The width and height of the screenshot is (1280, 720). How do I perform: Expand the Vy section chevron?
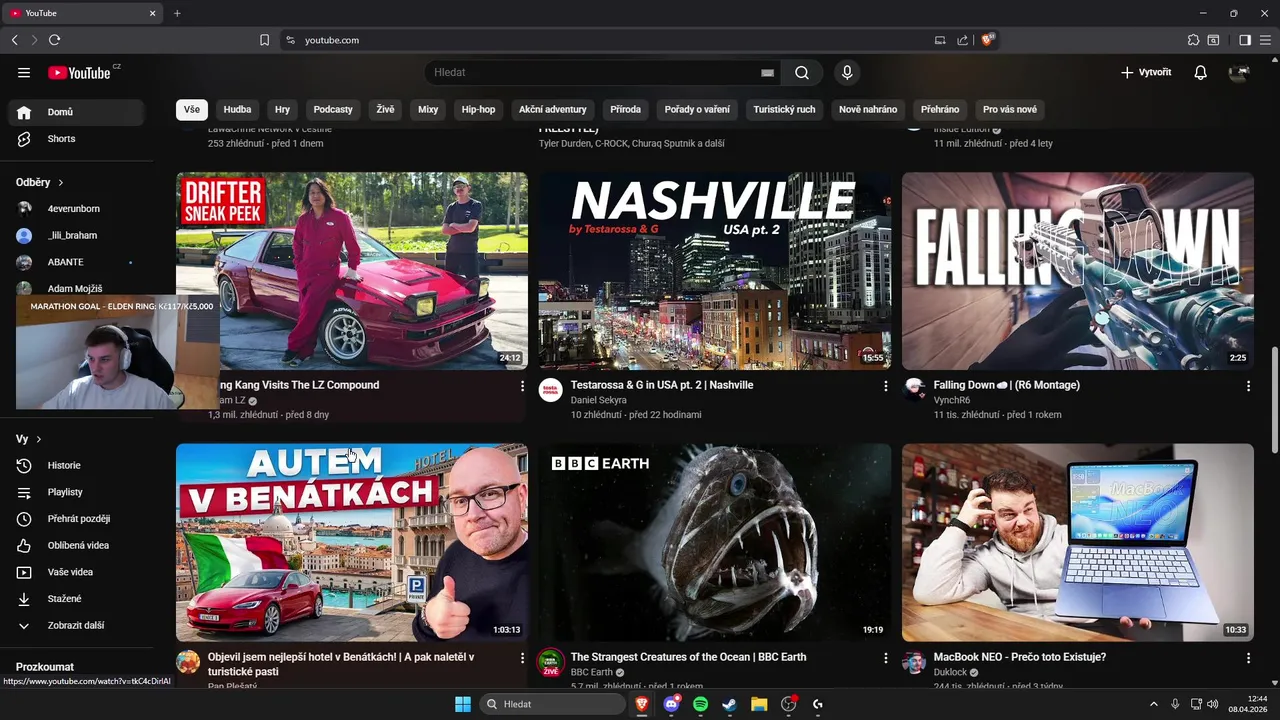pos(39,439)
